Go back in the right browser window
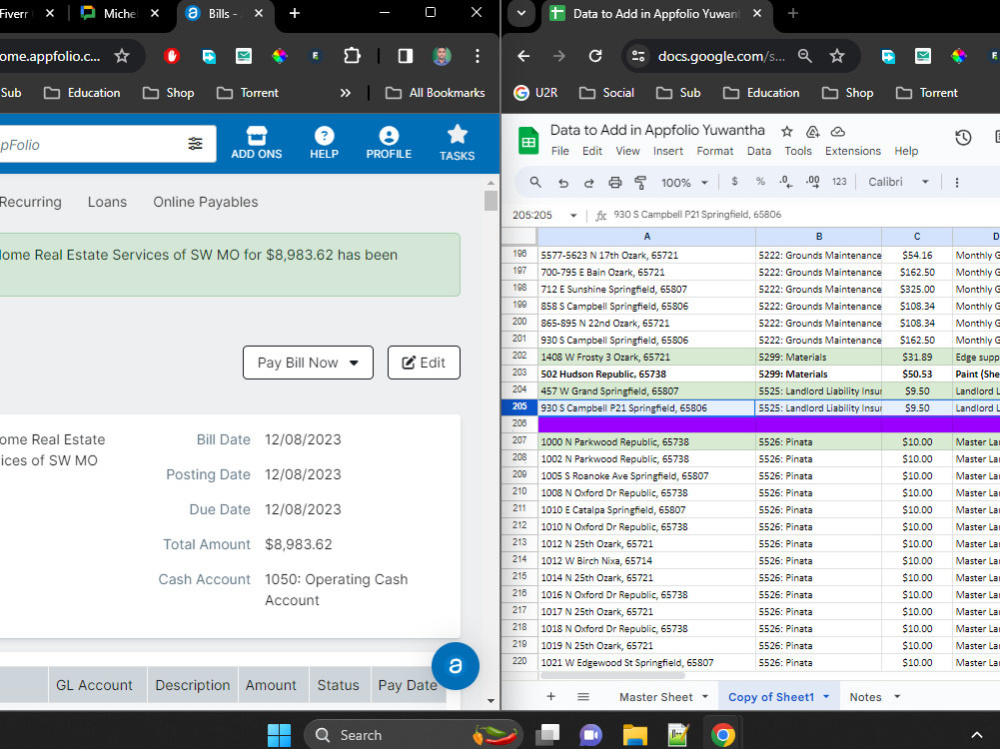The height and width of the screenshot is (749, 1000). tap(524, 56)
